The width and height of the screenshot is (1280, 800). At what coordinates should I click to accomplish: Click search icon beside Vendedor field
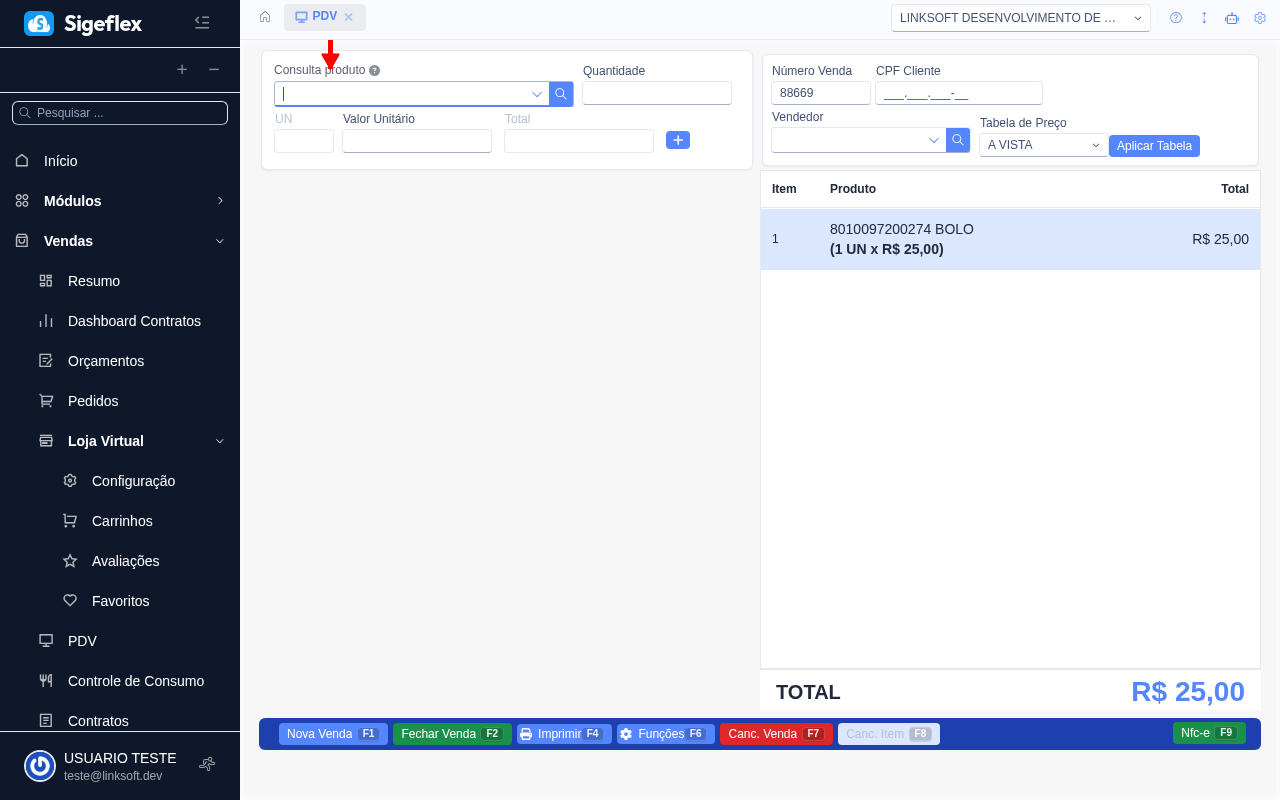[958, 140]
